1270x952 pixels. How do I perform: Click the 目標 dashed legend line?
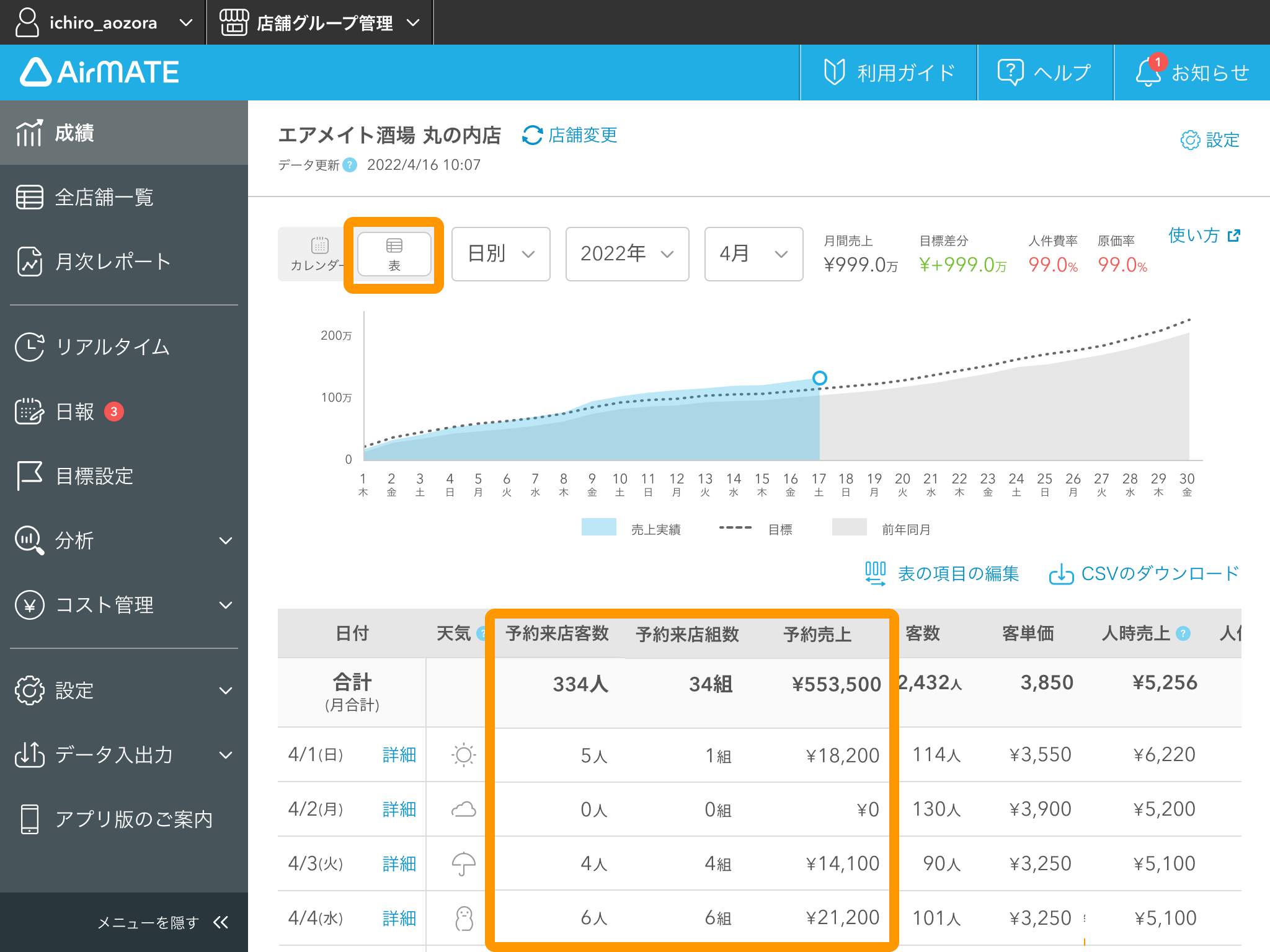(735, 528)
